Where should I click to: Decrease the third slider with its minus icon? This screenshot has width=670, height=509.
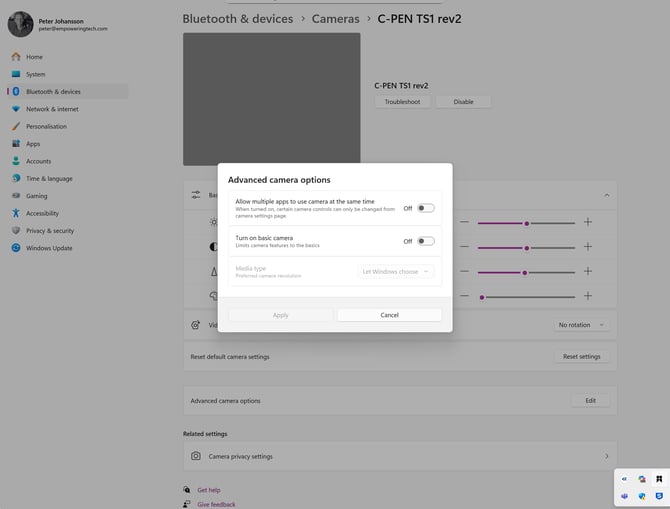464,271
